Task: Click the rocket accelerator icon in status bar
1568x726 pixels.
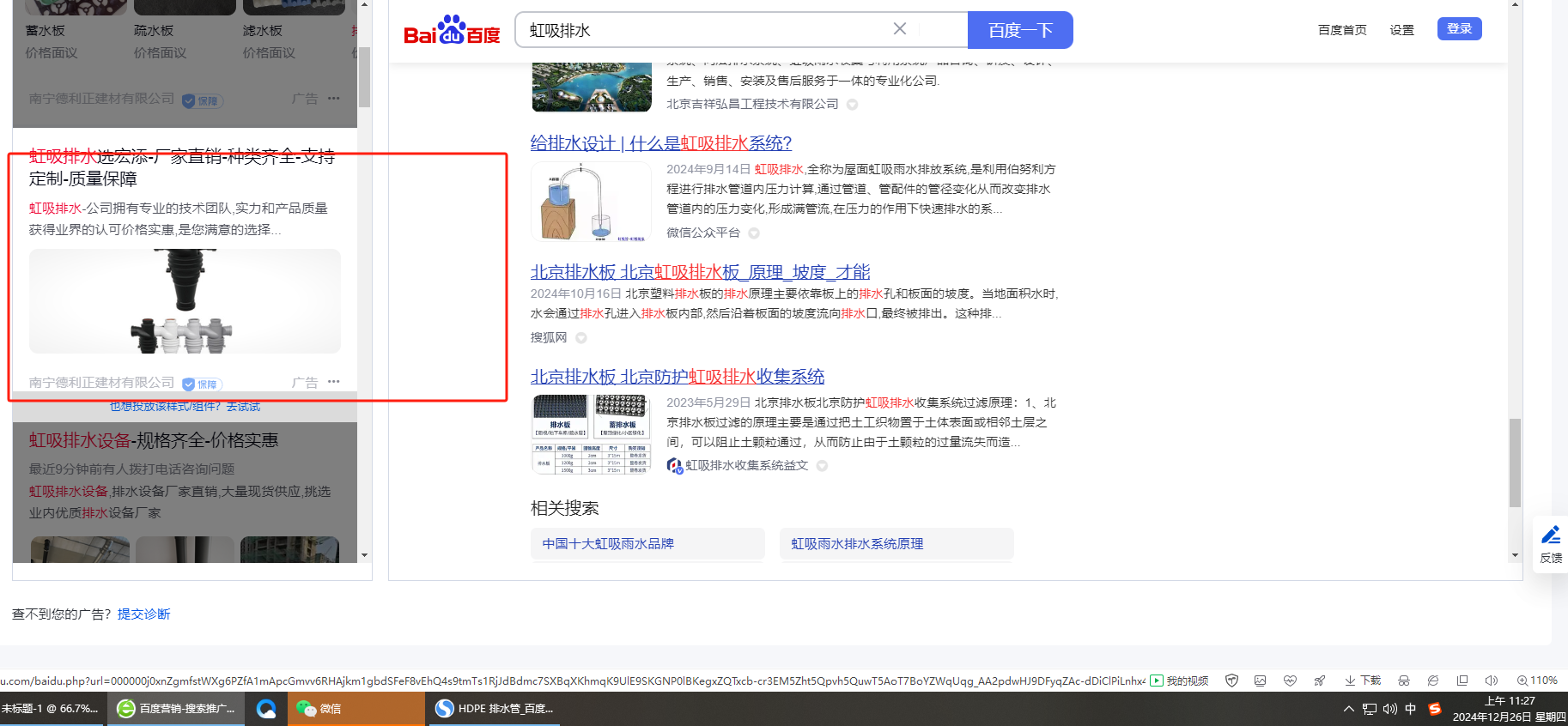Action: 1320,681
